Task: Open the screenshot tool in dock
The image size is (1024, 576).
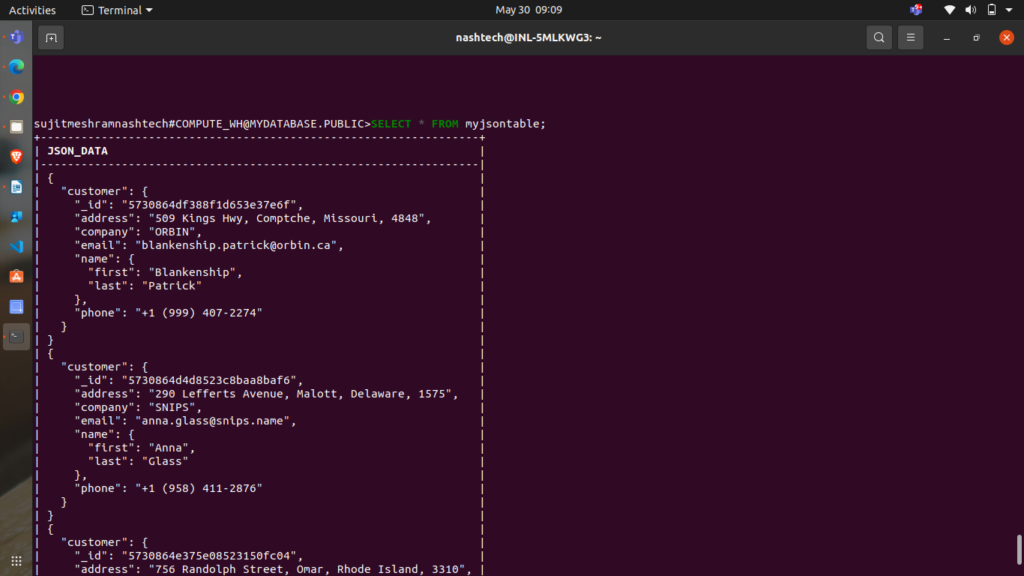Action: tap(16, 306)
